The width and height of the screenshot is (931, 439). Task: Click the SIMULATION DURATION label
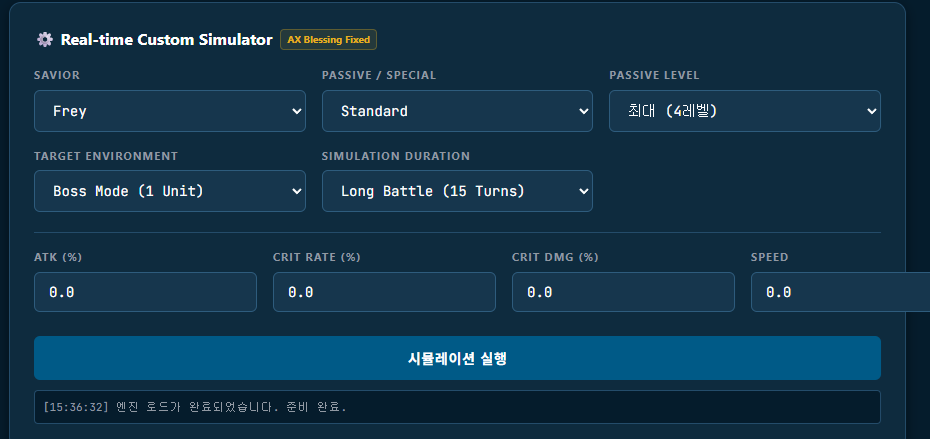coord(396,156)
